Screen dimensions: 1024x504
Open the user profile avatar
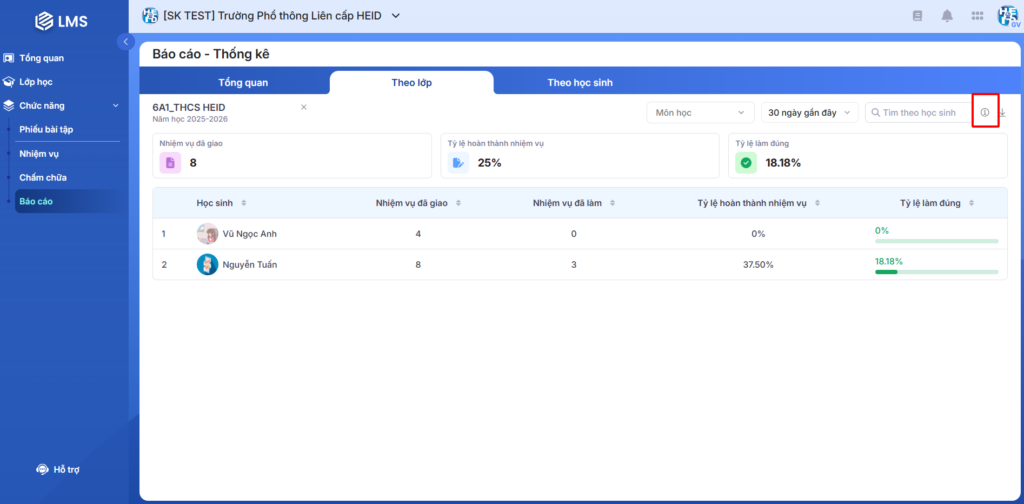pyautogui.click(x=1007, y=16)
